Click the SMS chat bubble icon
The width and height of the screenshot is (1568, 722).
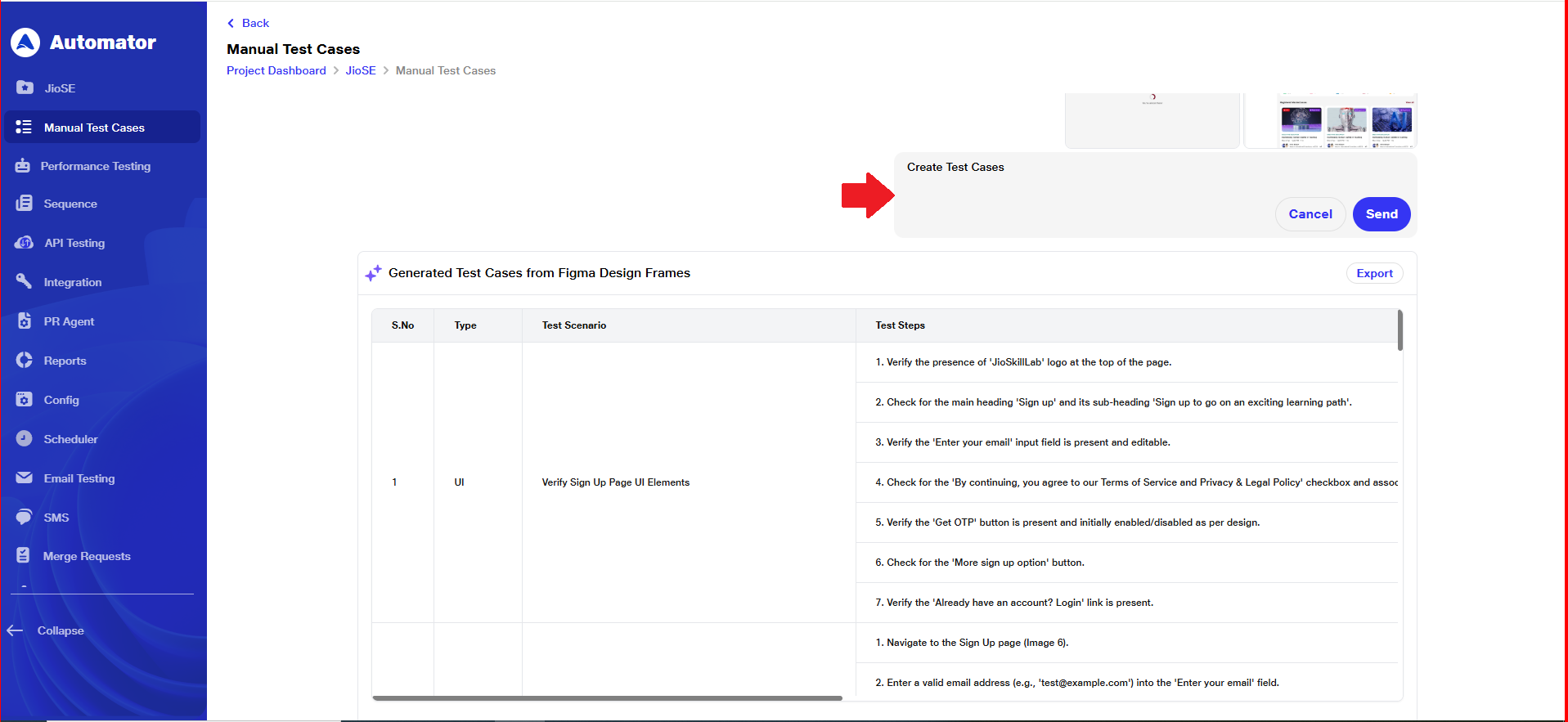click(x=25, y=518)
